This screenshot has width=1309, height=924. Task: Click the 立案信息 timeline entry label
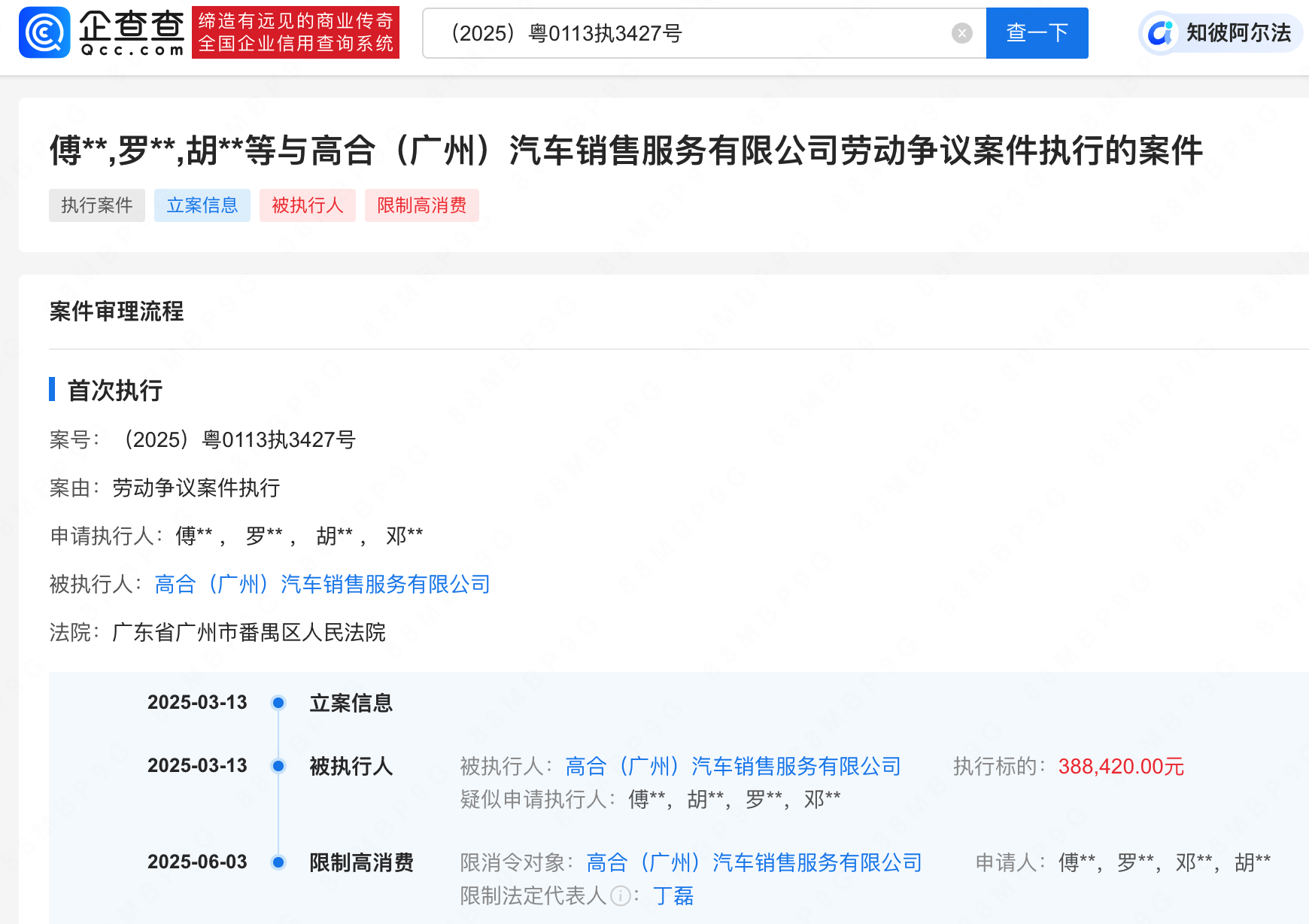[x=351, y=704]
